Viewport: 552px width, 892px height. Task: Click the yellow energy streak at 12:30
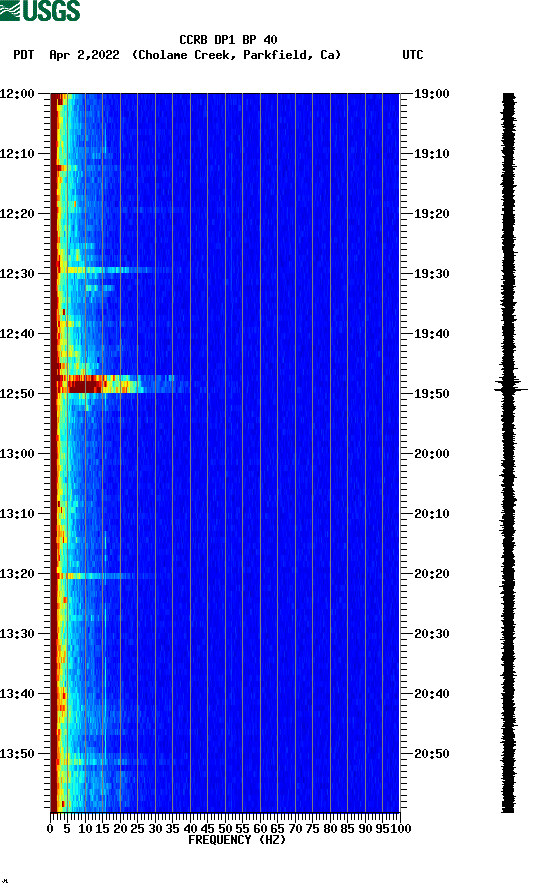pos(108,270)
